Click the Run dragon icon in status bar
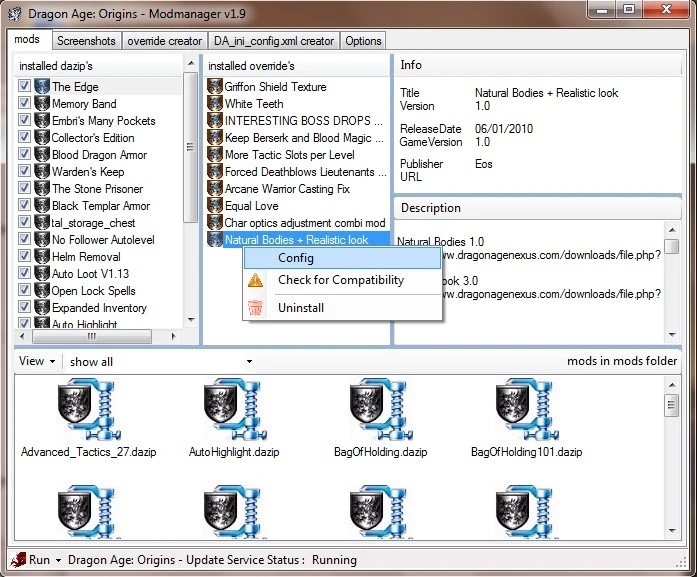This screenshot has height=577, width=697. click(x=18, y=560)
